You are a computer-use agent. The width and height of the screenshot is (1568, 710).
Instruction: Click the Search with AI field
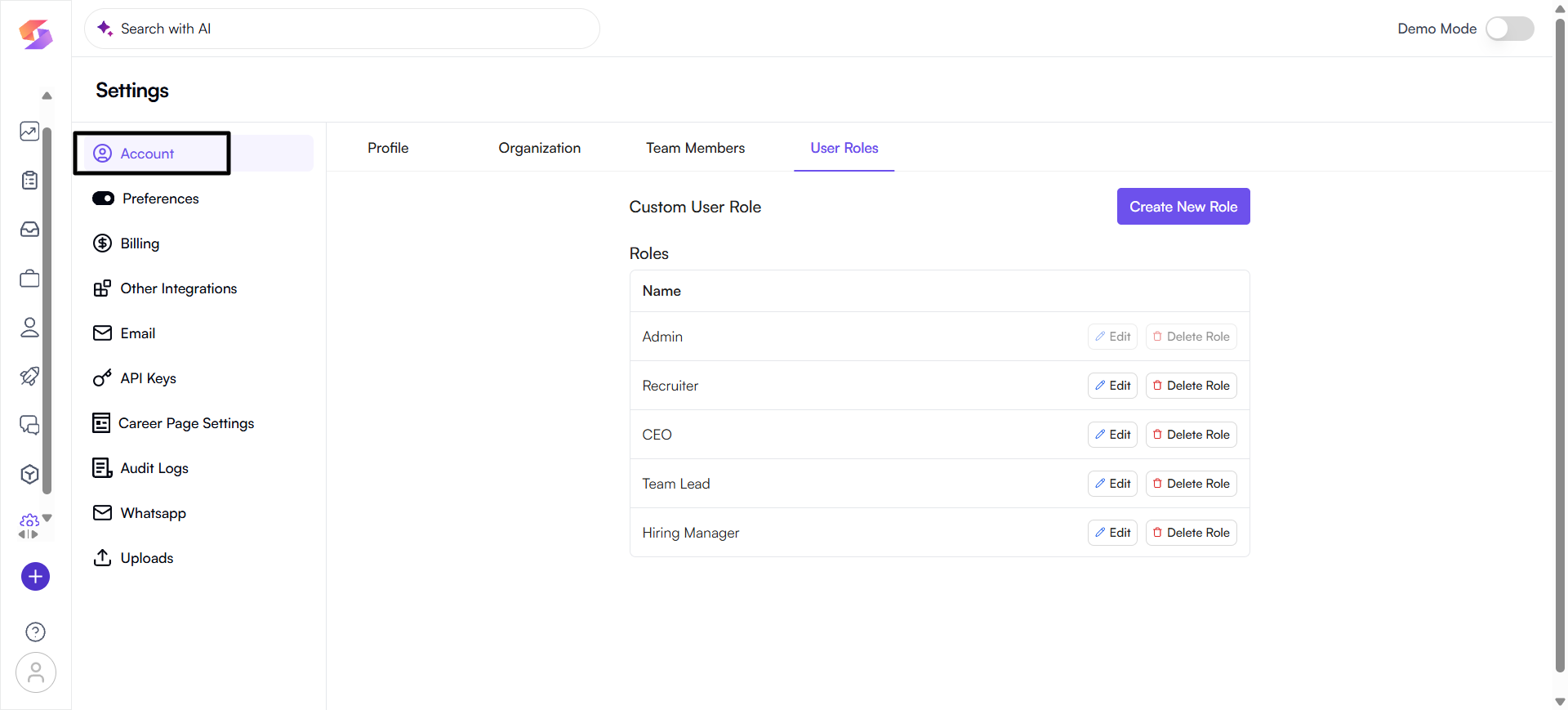[x=343, y=29]
